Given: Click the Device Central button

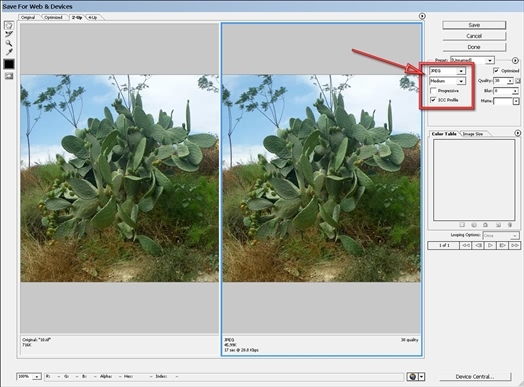Looking at the screenshot, I should (x=475, y=377).
